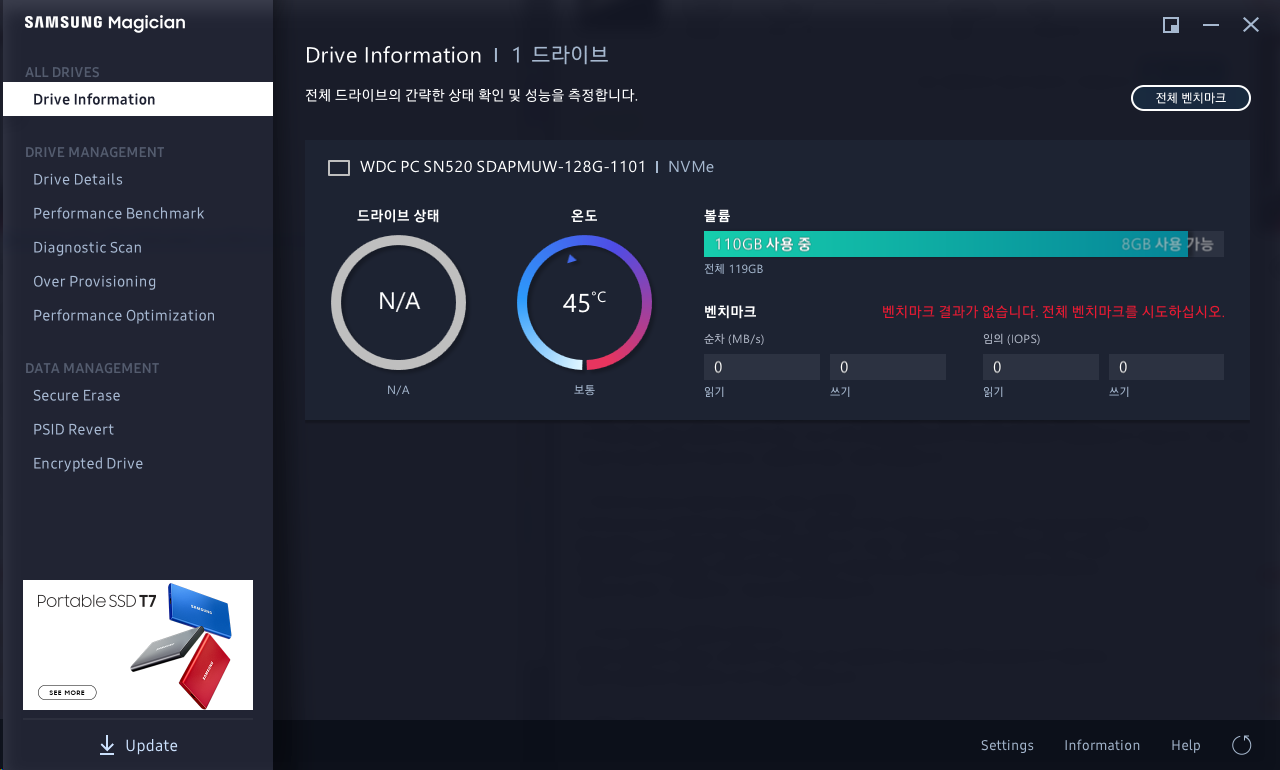This screenshot has height=770, width=1280.
Task: Close the Samsung Magician window
Action: (1251, 25)
